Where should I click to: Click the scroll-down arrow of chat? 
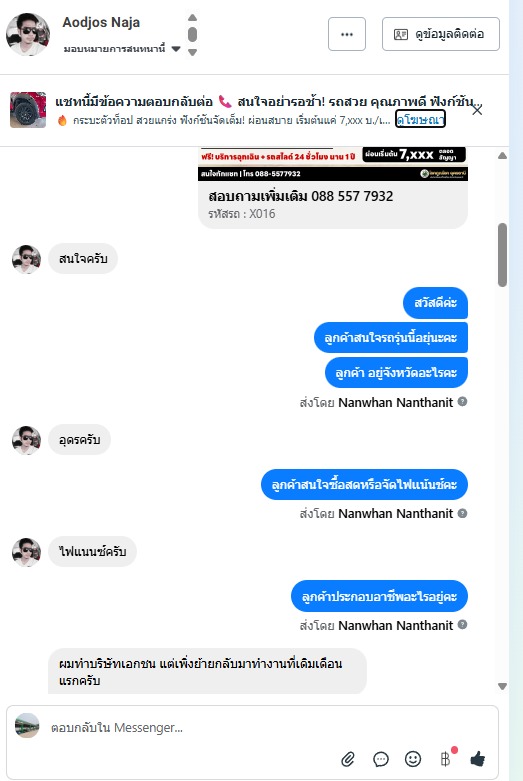tap(502, 686)
